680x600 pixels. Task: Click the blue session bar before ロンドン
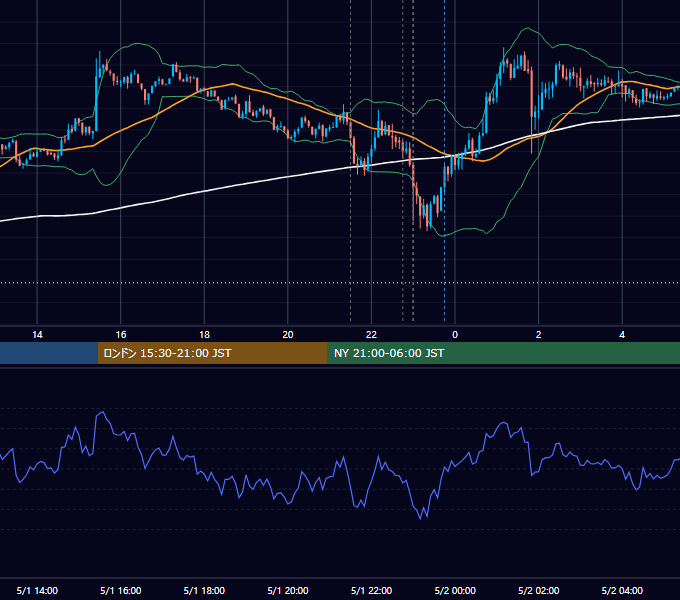49,353
